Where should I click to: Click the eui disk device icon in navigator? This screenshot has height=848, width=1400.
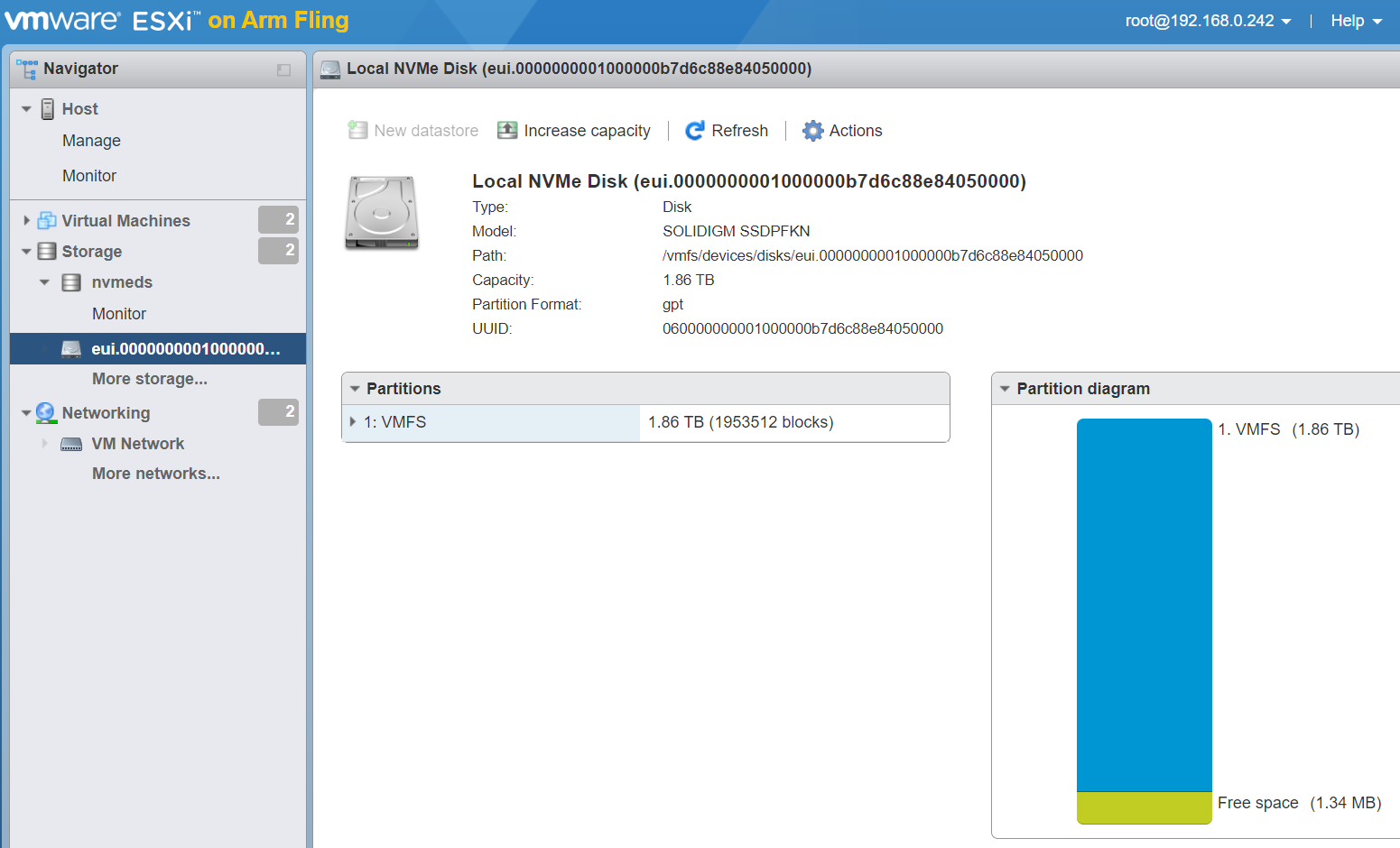click(71, 349)
